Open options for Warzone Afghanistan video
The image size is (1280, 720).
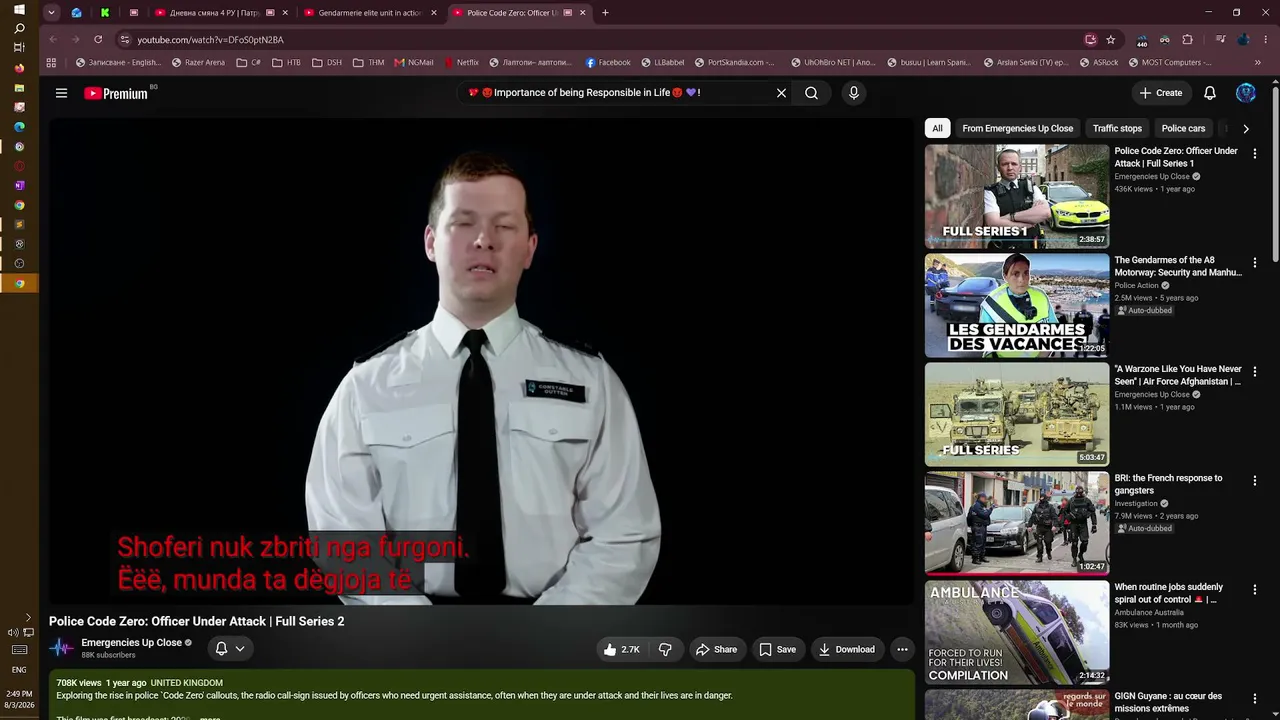coord(1255,371)
